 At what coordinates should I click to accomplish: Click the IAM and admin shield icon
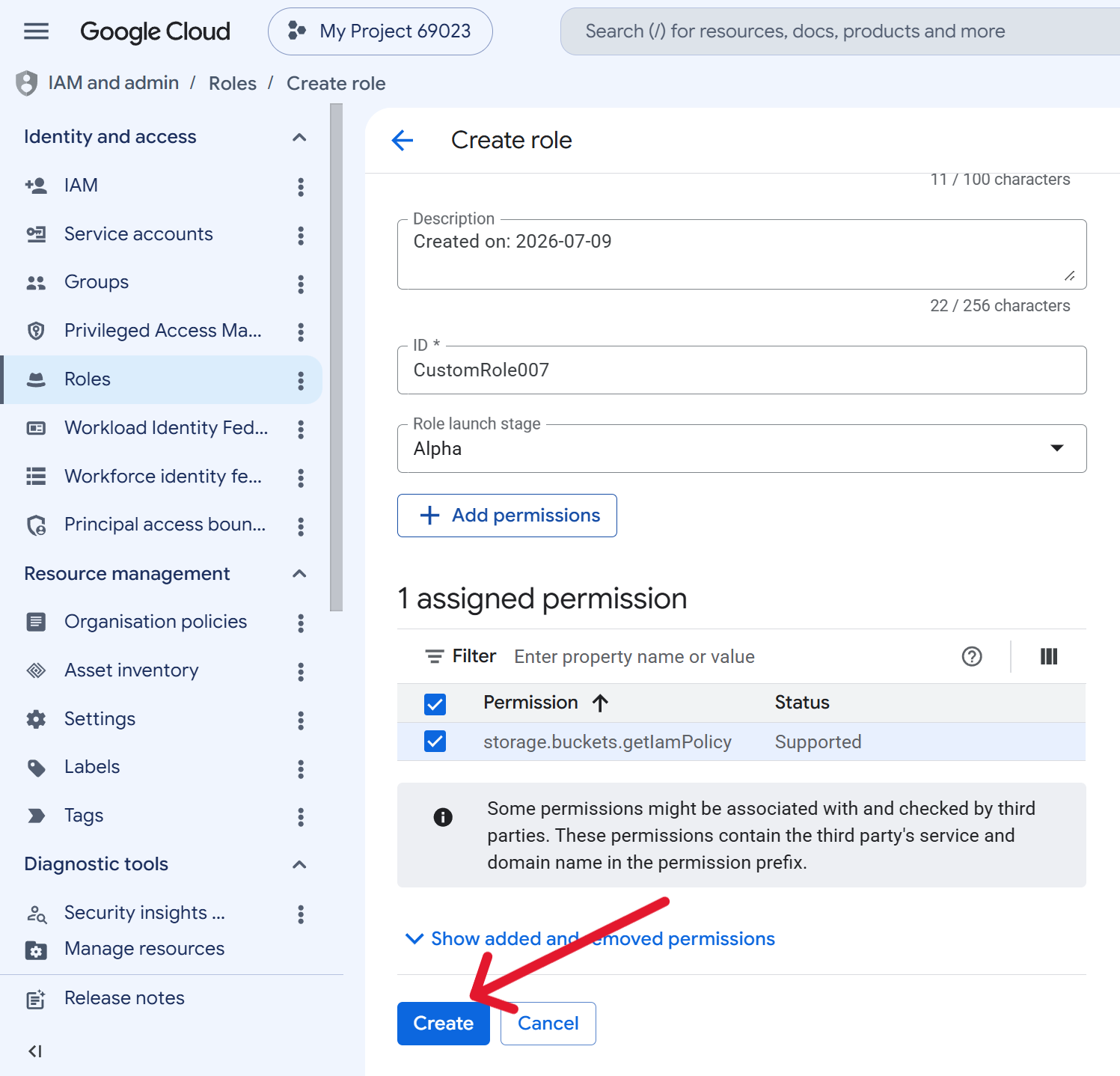point(27,83)
